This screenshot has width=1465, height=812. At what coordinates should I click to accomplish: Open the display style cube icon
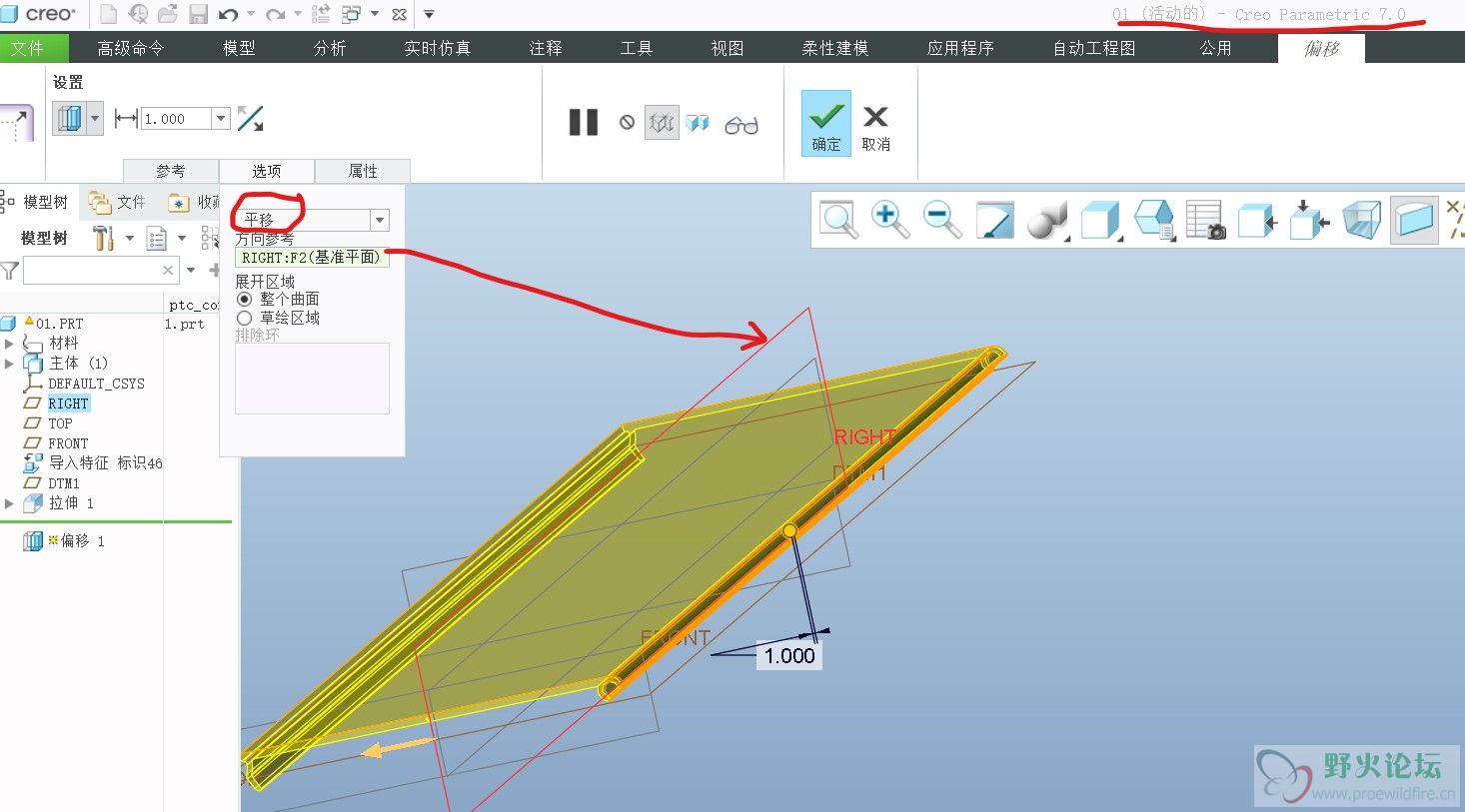pos(1099,220)
